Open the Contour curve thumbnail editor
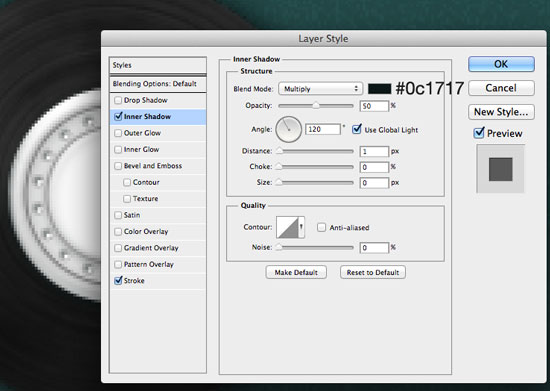This screenshot has height=391, width=550. pyautogui.click(x=287, y=227)
